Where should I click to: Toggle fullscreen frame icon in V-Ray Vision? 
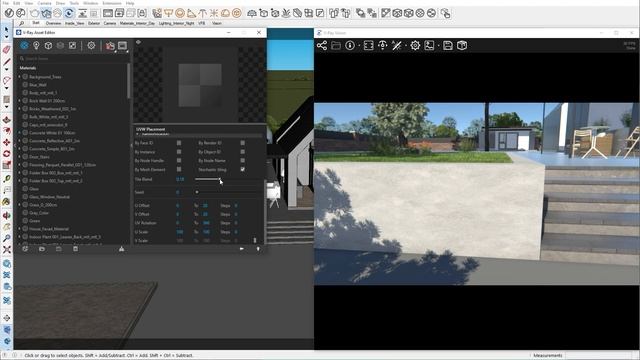click(x=368, y=45)
